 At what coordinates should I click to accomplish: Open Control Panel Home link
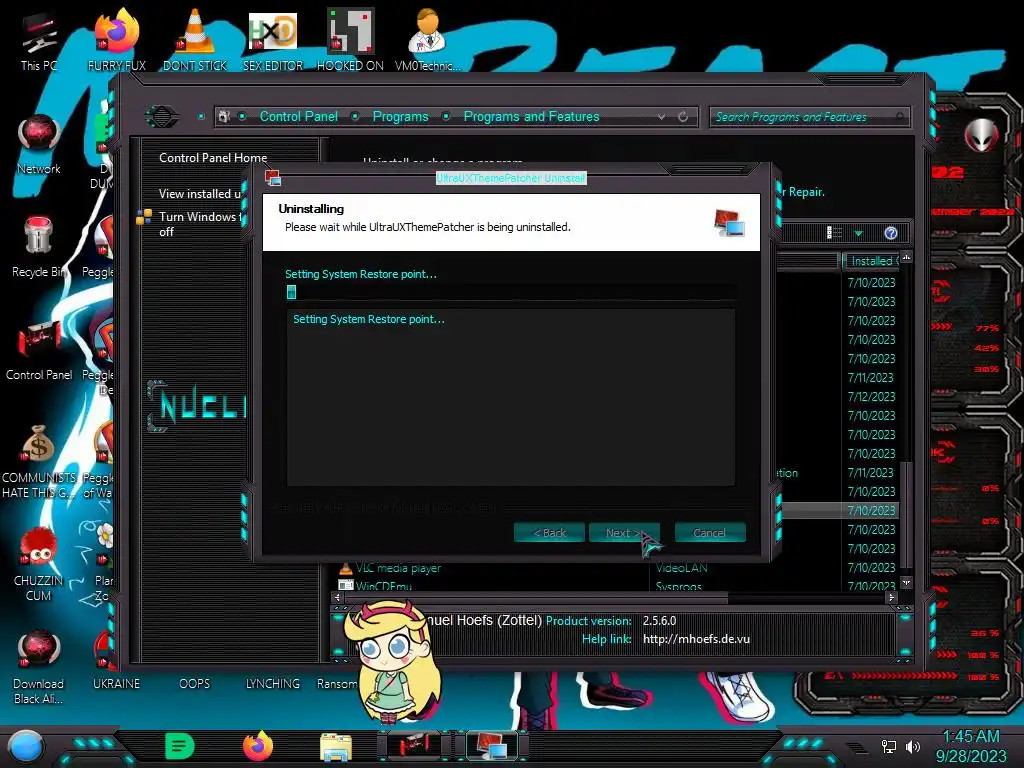(213, 158)
